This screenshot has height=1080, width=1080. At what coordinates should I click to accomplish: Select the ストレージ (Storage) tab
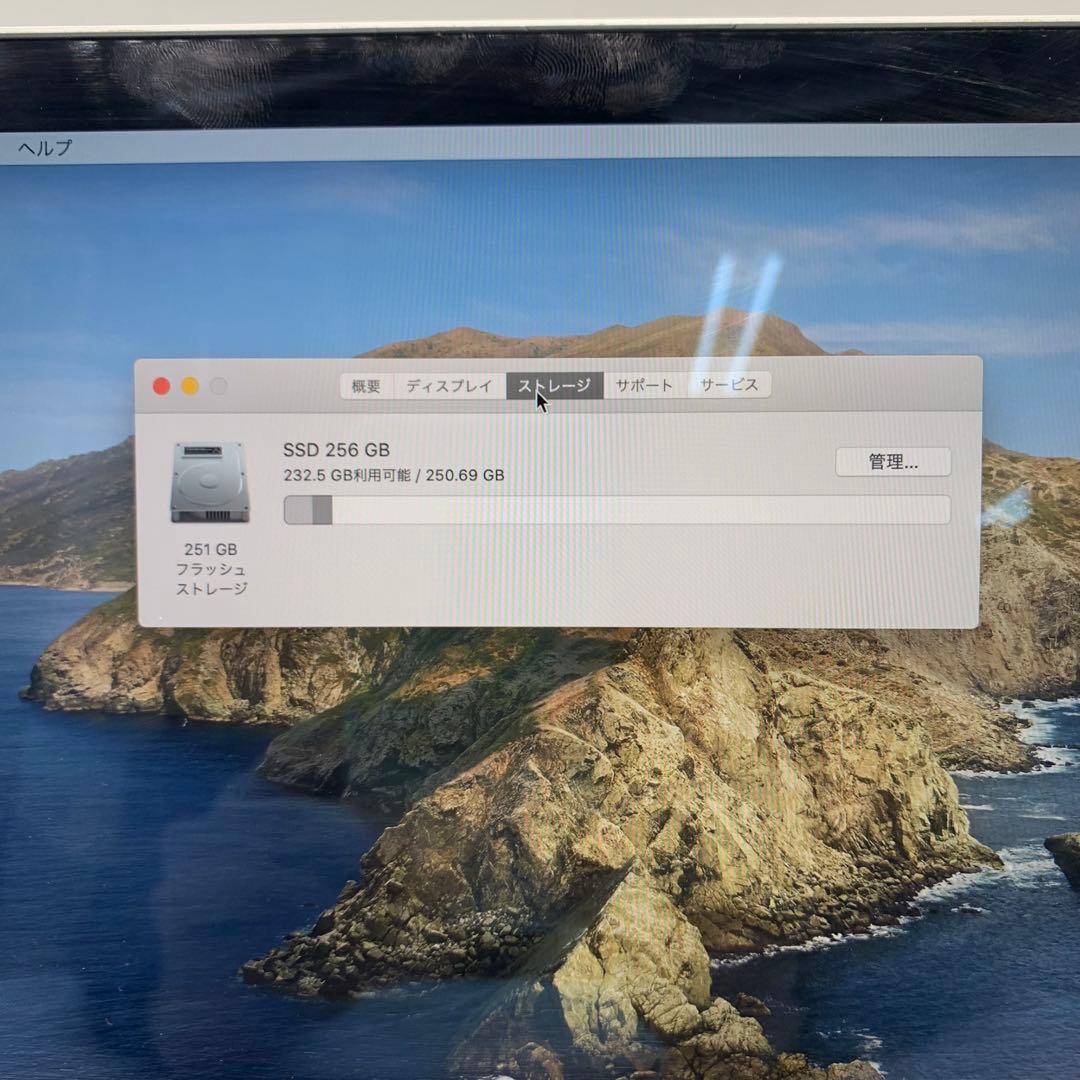pyautogui.click(x=556, y=384)
